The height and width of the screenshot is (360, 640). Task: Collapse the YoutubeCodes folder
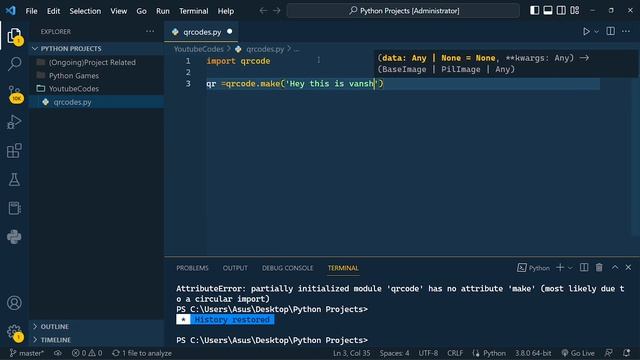(x=96, y=89)
